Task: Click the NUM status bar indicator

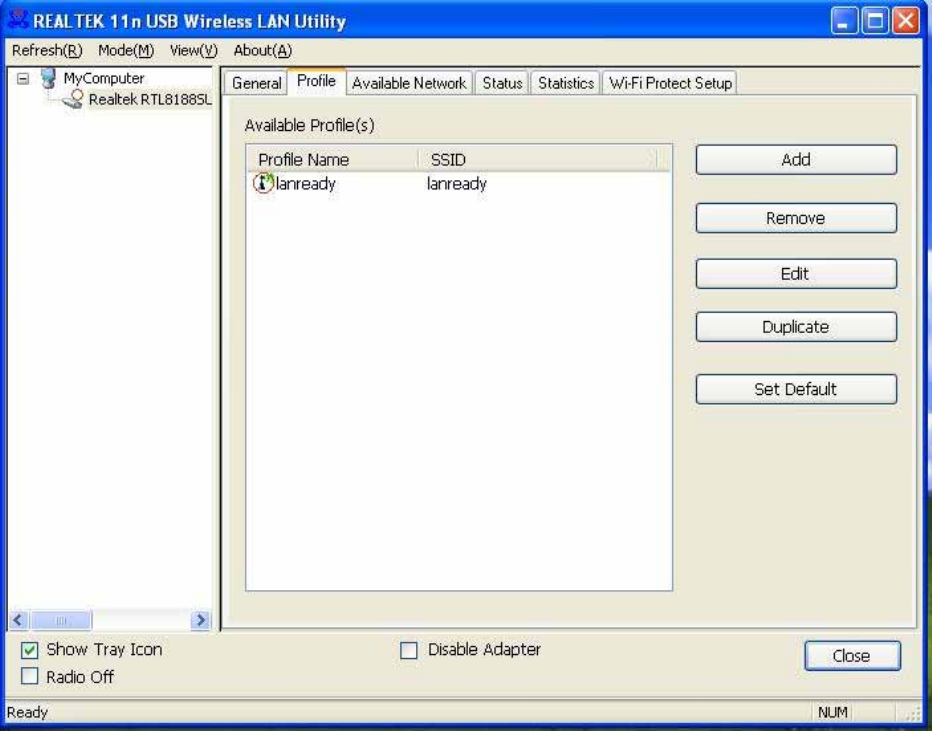Action: pos(833,712)
